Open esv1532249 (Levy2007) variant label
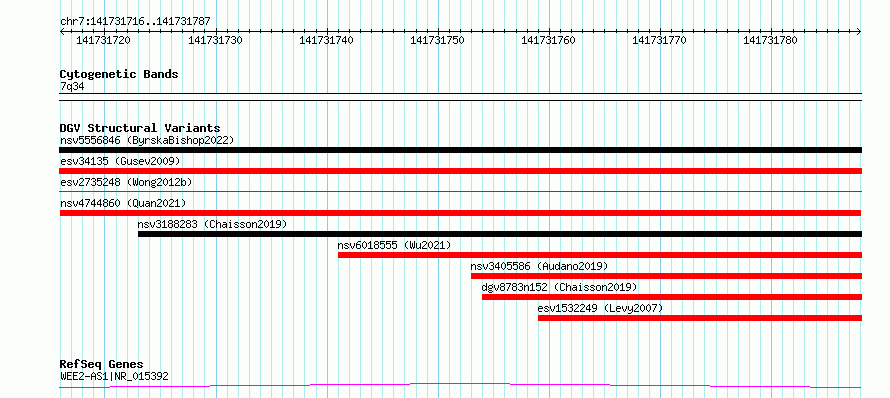Image resolution: width=890 pixels, height=398 pixels. [x=600, y=308]
